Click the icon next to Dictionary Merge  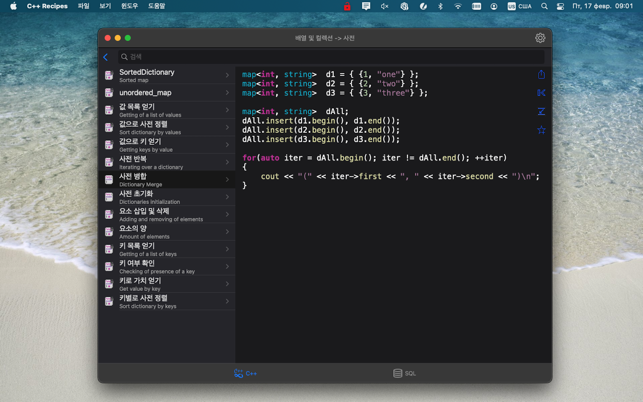[109, 179]
